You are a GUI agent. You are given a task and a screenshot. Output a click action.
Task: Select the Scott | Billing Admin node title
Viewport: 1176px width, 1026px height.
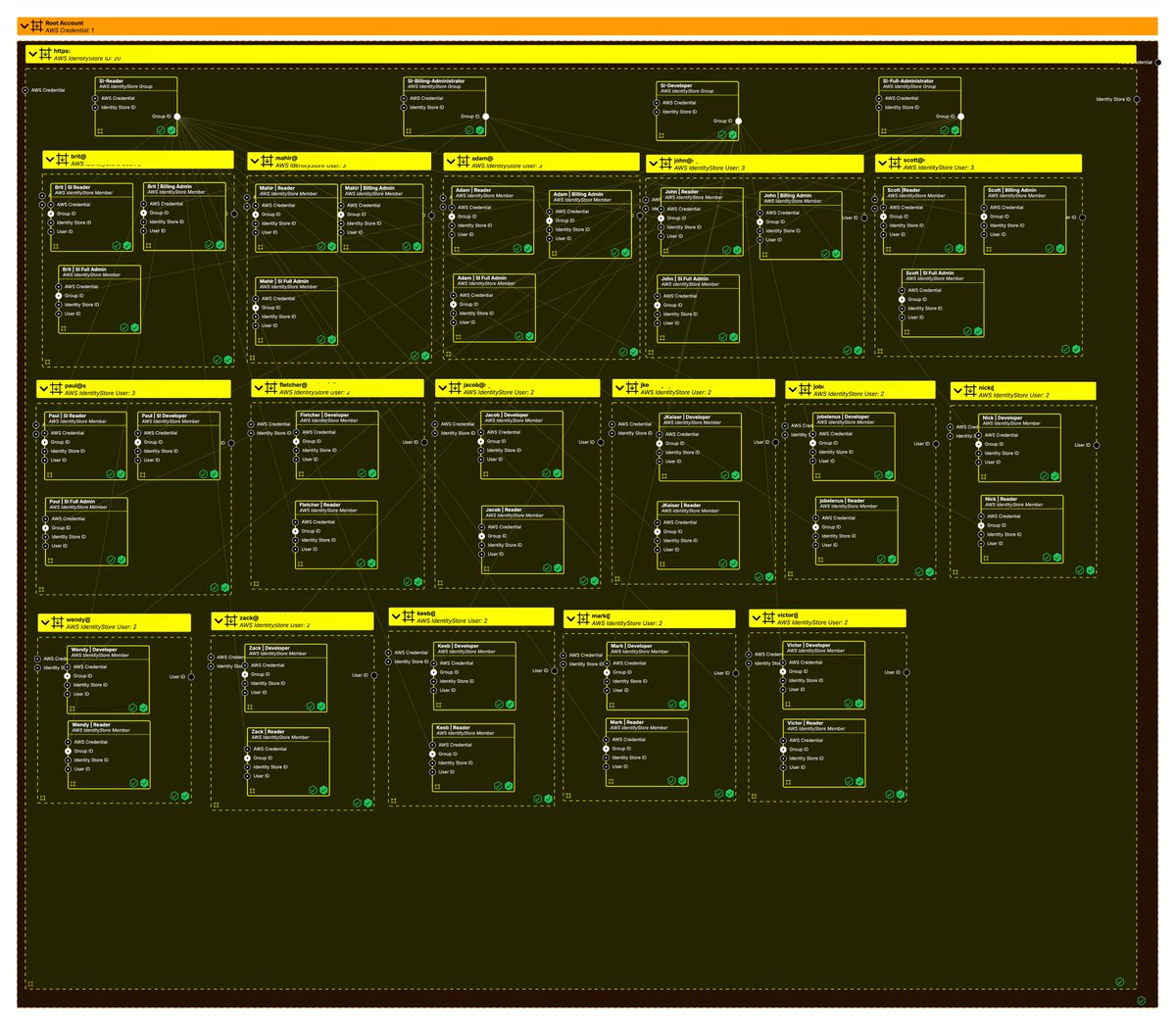[x=1013, y=190]
